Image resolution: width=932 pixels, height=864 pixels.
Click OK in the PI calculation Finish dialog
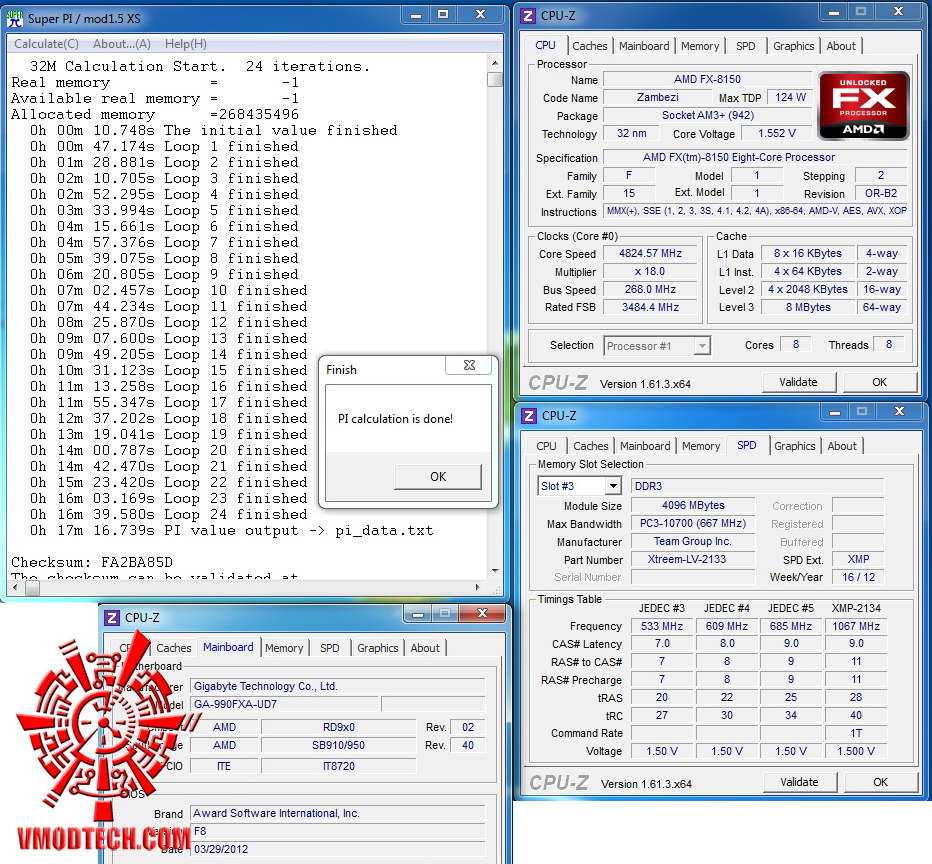(x=438, y=477)
